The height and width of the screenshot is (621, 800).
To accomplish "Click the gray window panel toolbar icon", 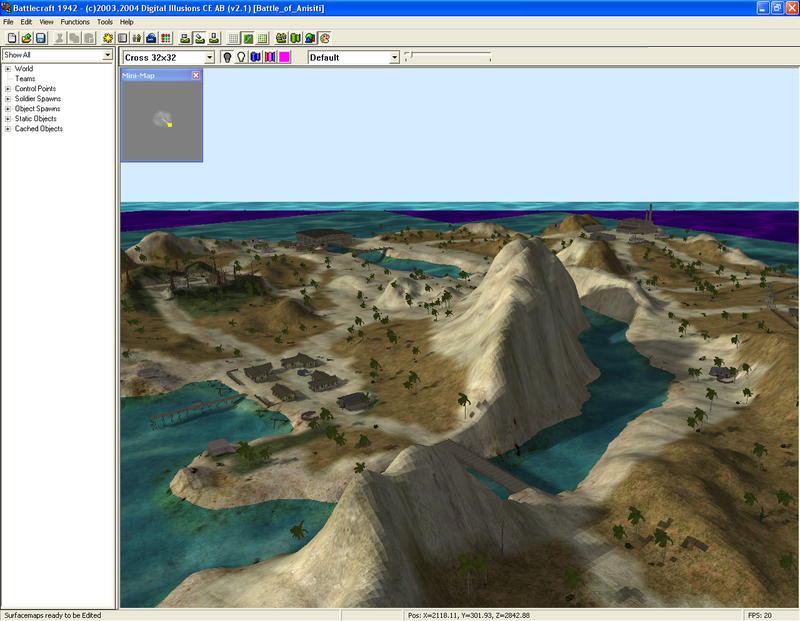I will tap(122, 38).
